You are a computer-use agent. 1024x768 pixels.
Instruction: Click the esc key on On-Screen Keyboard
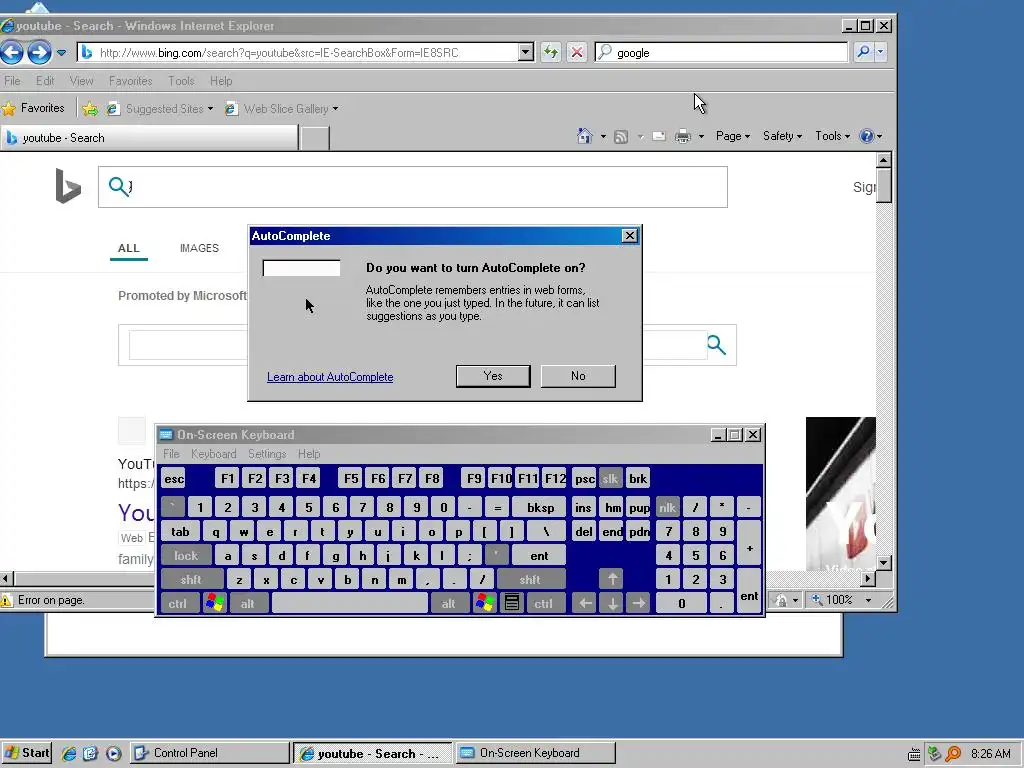pyautogui.click(x=174, y=479)
